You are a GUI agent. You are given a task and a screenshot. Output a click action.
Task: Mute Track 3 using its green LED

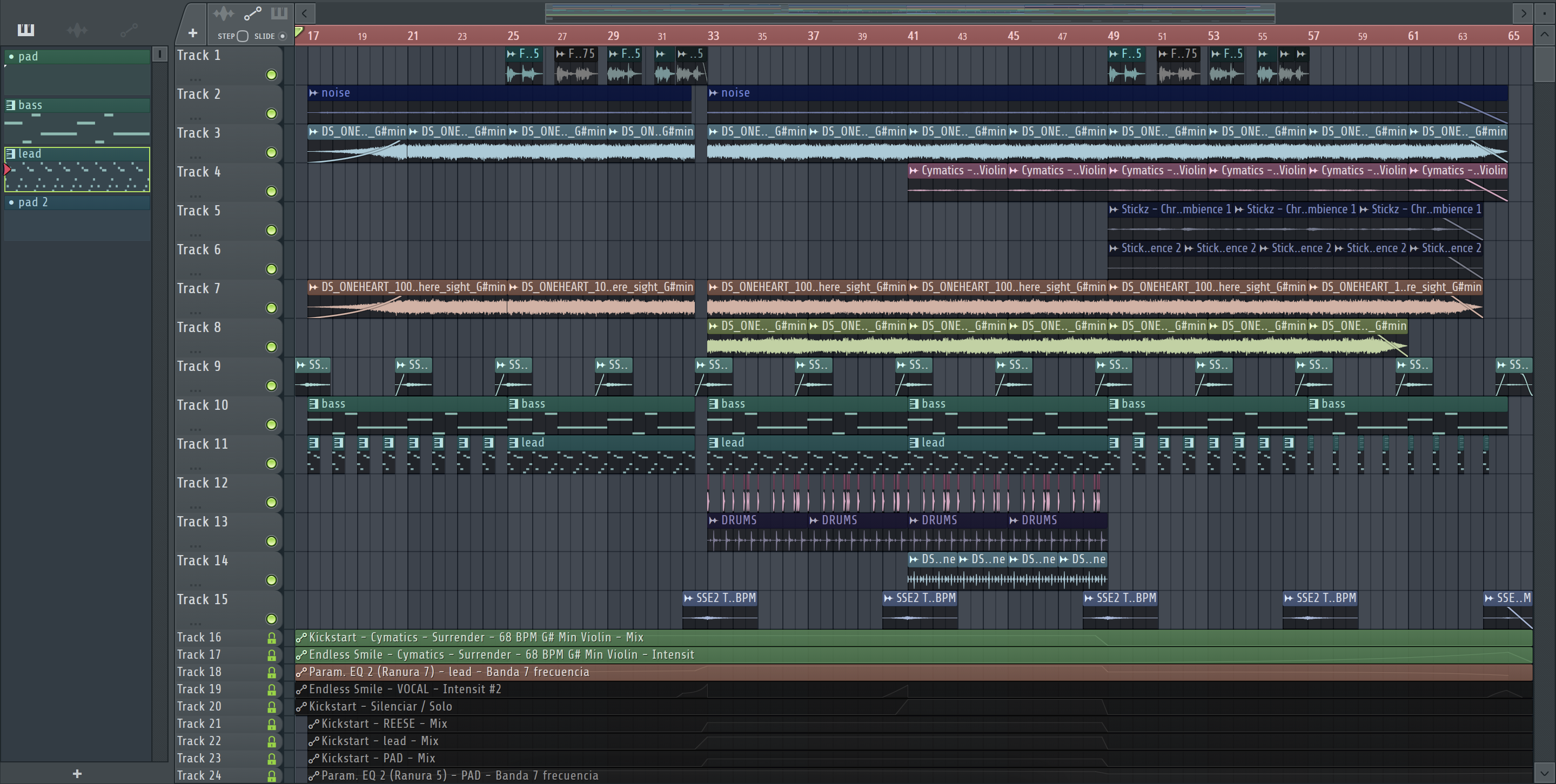point(271,153)
